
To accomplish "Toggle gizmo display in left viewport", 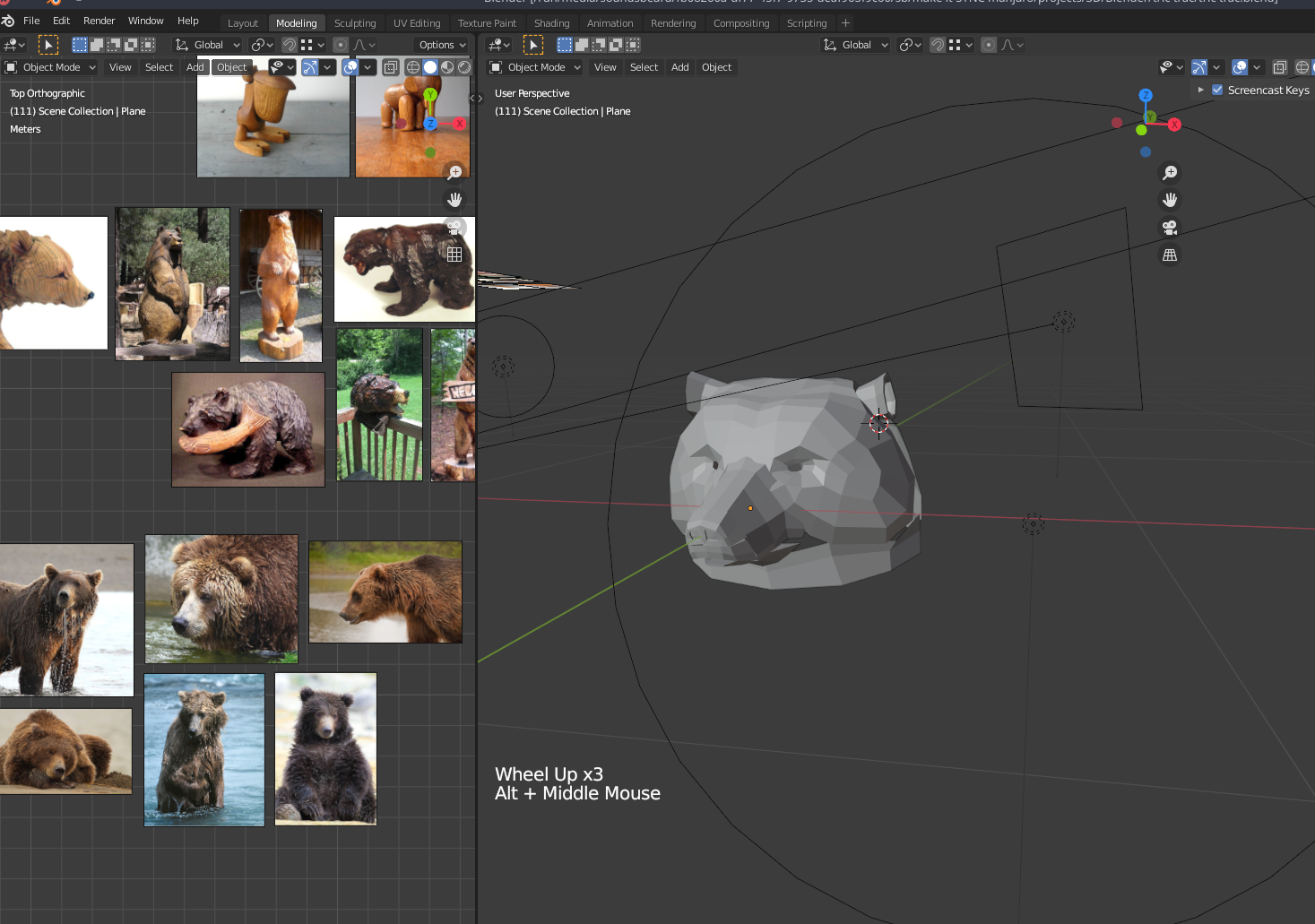I will tap(310, 67).
